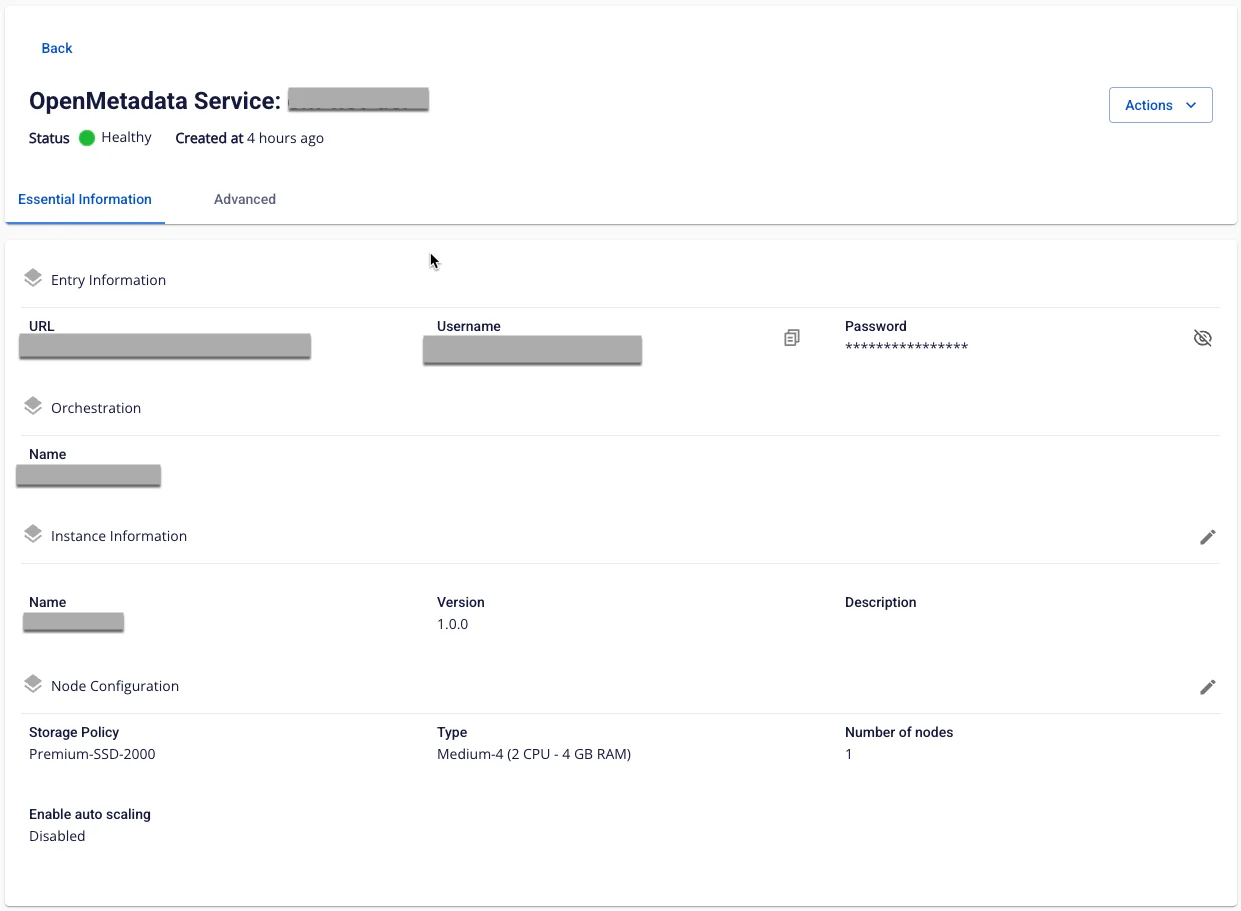Click the Orchestration layers icon
Viewport: 1241px width, 911px height.
click(x=33, y=406)
